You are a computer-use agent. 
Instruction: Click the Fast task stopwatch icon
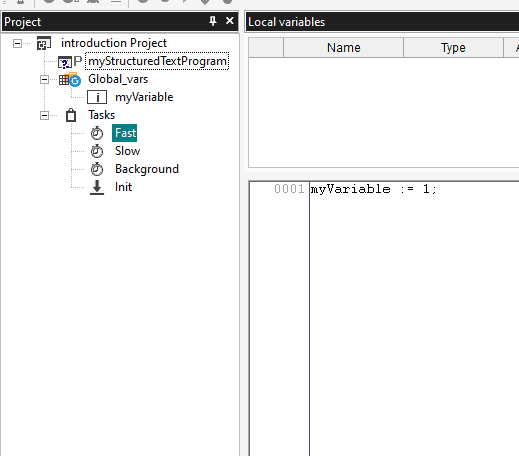coord(97,133)
